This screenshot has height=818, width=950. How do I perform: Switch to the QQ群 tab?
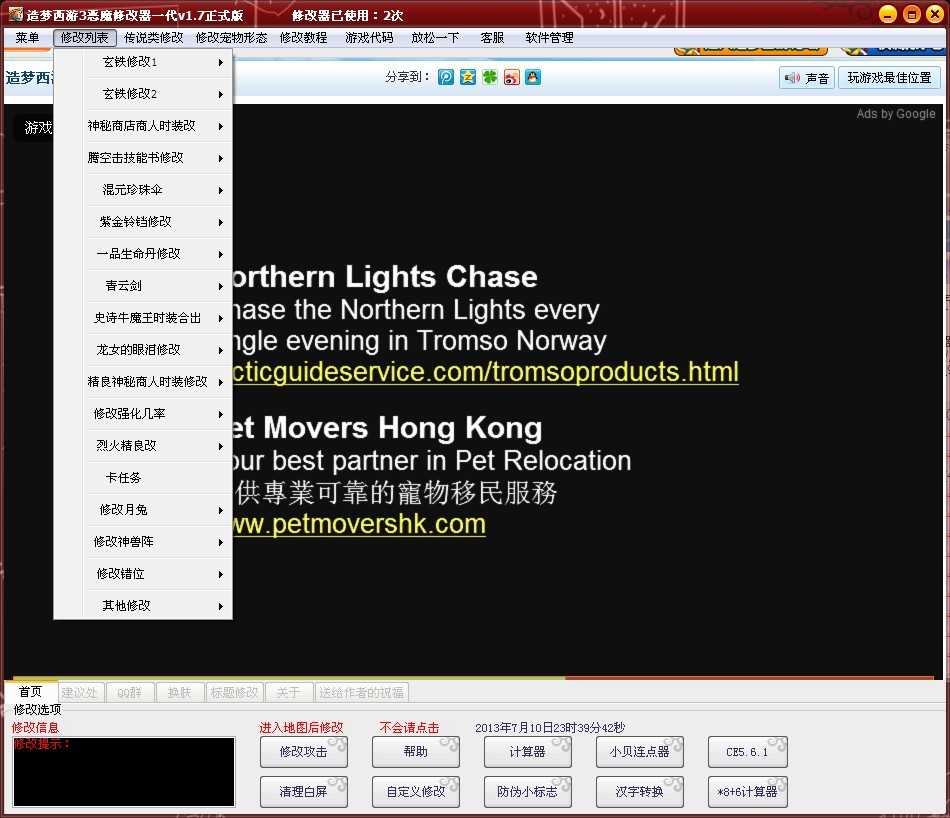click(x=129, y=692)
